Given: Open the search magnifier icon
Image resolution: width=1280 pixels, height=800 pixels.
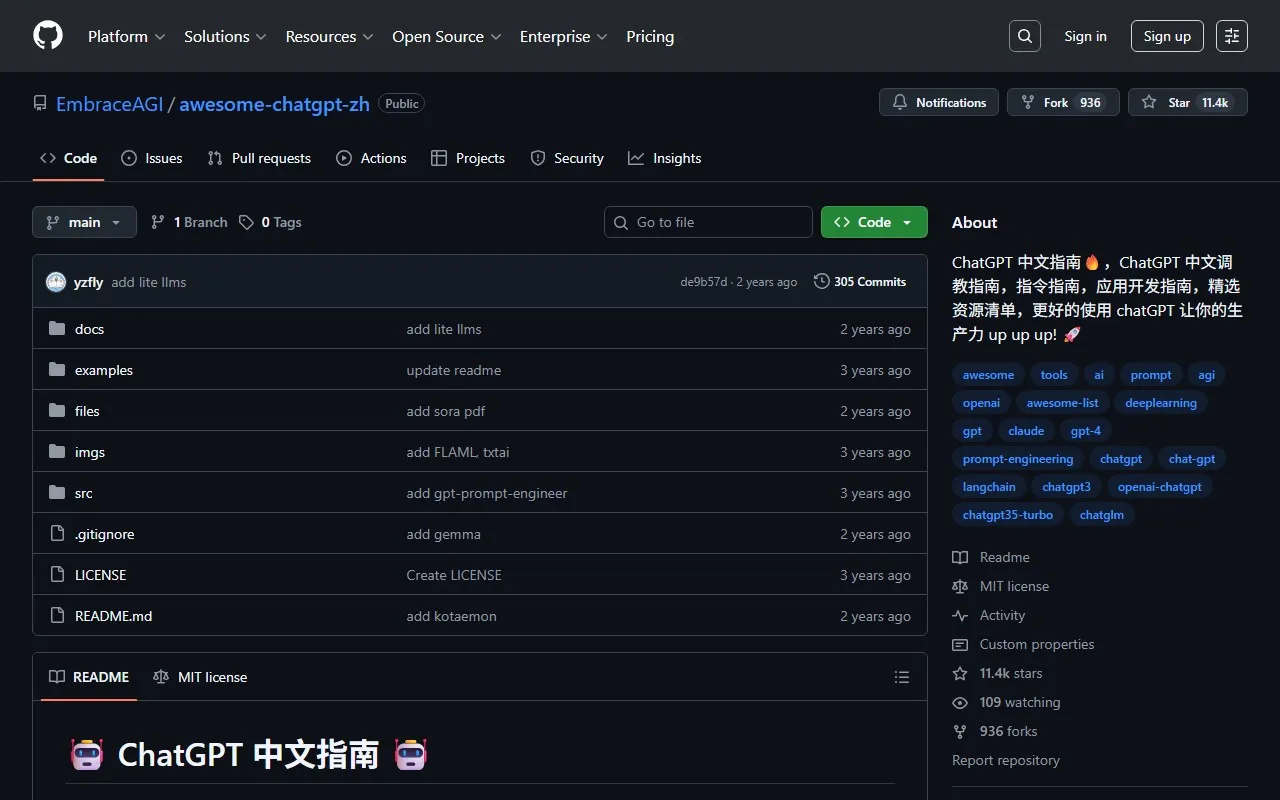Looking at the screenshot, I should pyautogui.click(x=1024, y=36).
